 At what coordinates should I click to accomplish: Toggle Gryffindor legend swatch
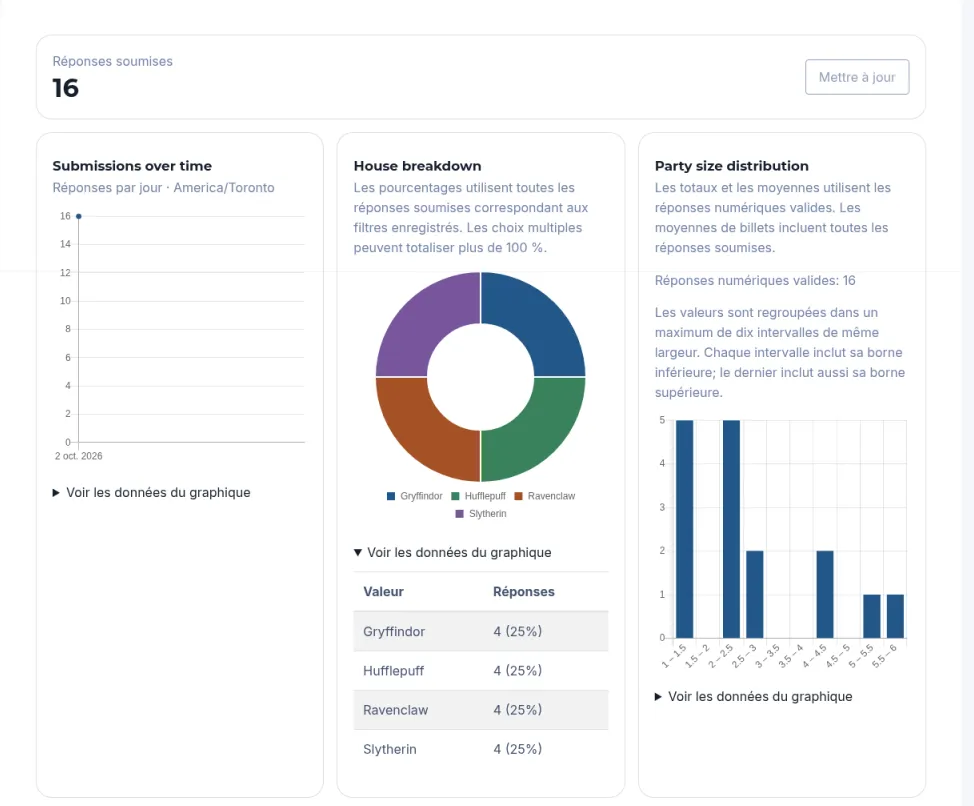pos(391,496)
